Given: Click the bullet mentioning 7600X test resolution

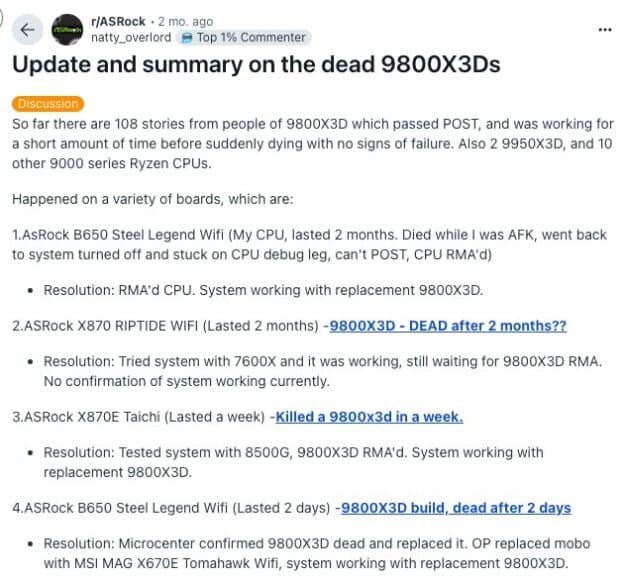Looking at the screenshot, I should point(322,371).
